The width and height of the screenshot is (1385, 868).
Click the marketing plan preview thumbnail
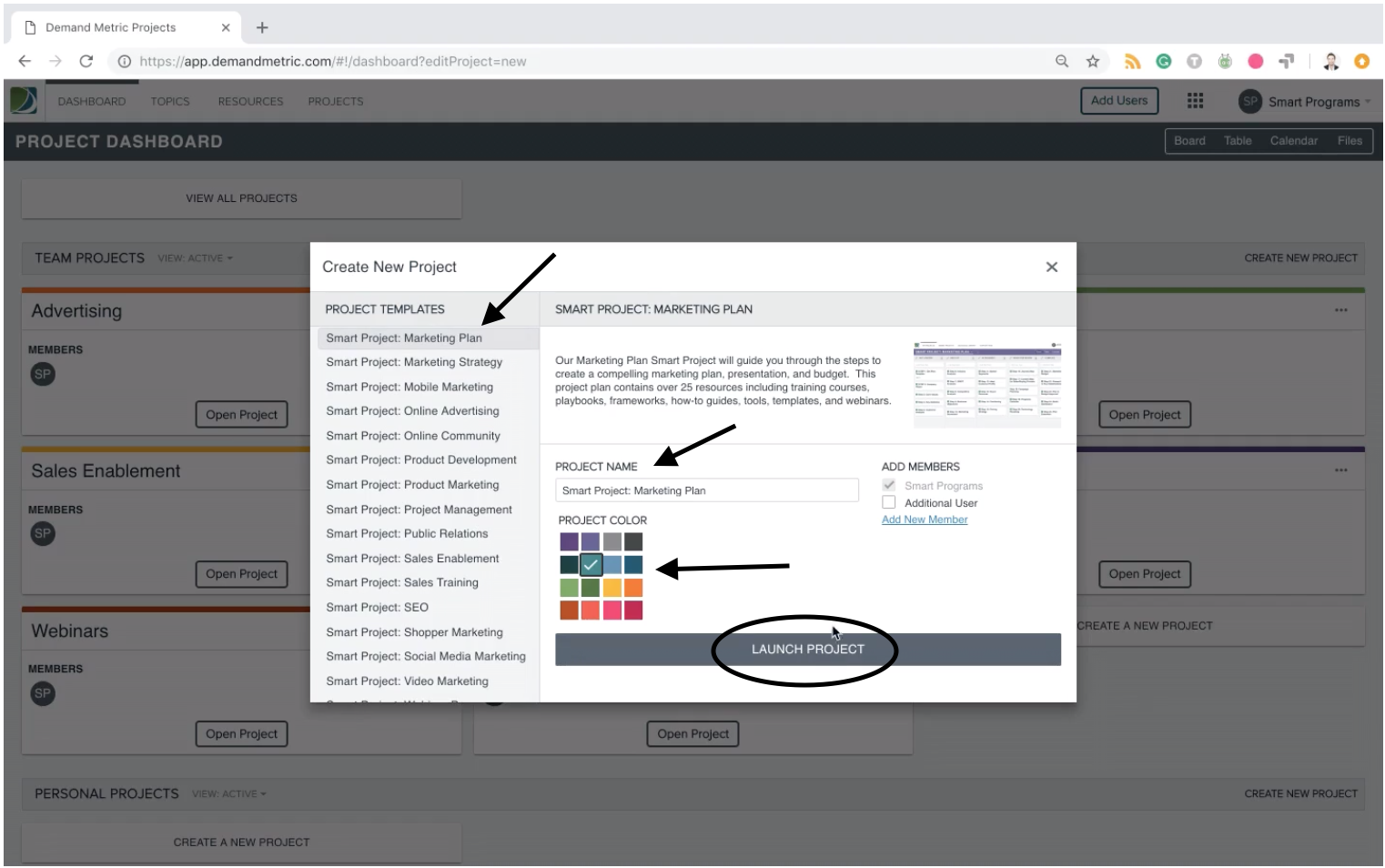click(x=987, y=383)
